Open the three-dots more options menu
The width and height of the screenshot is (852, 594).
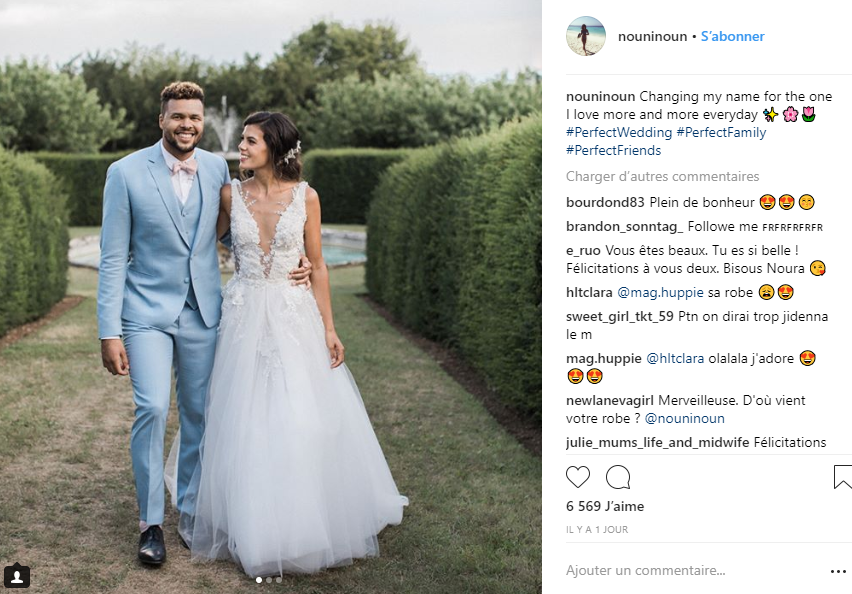(x=838, y=571)
